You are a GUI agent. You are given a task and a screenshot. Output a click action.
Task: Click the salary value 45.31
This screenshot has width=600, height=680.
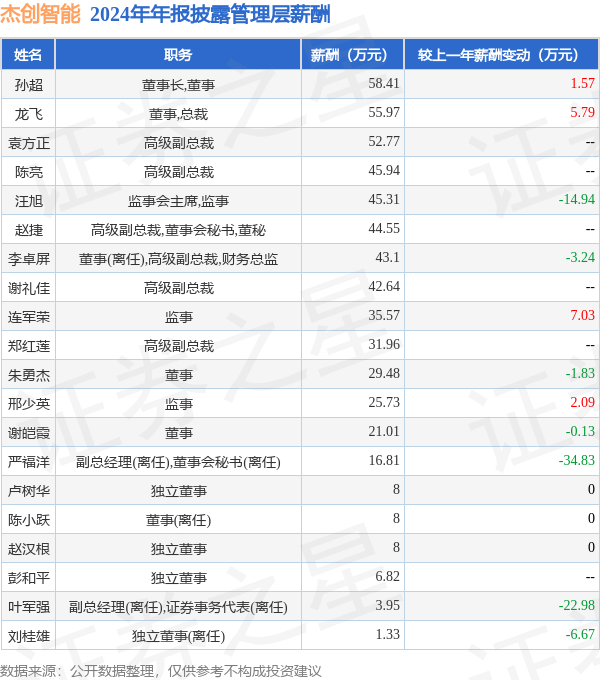(x=384, y=199)
